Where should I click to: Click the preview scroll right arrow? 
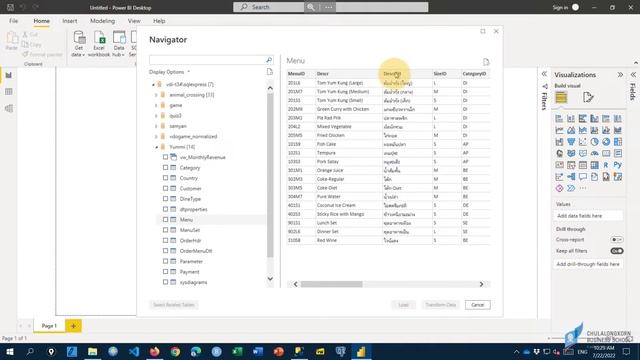(x=481, y=284)
